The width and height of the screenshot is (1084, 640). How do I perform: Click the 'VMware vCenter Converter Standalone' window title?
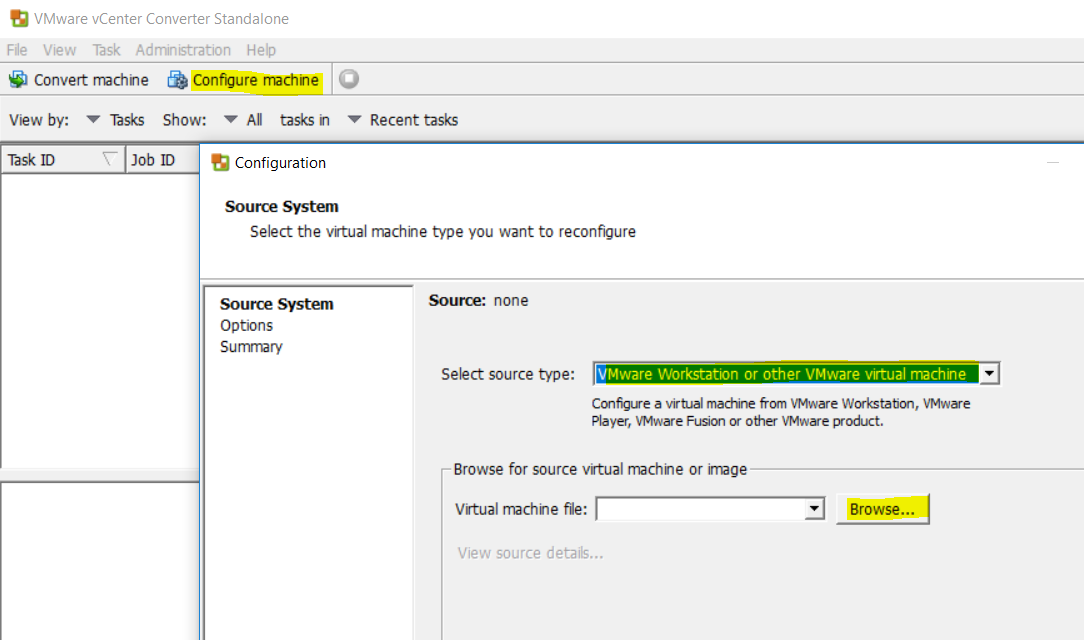click(162, 19)
